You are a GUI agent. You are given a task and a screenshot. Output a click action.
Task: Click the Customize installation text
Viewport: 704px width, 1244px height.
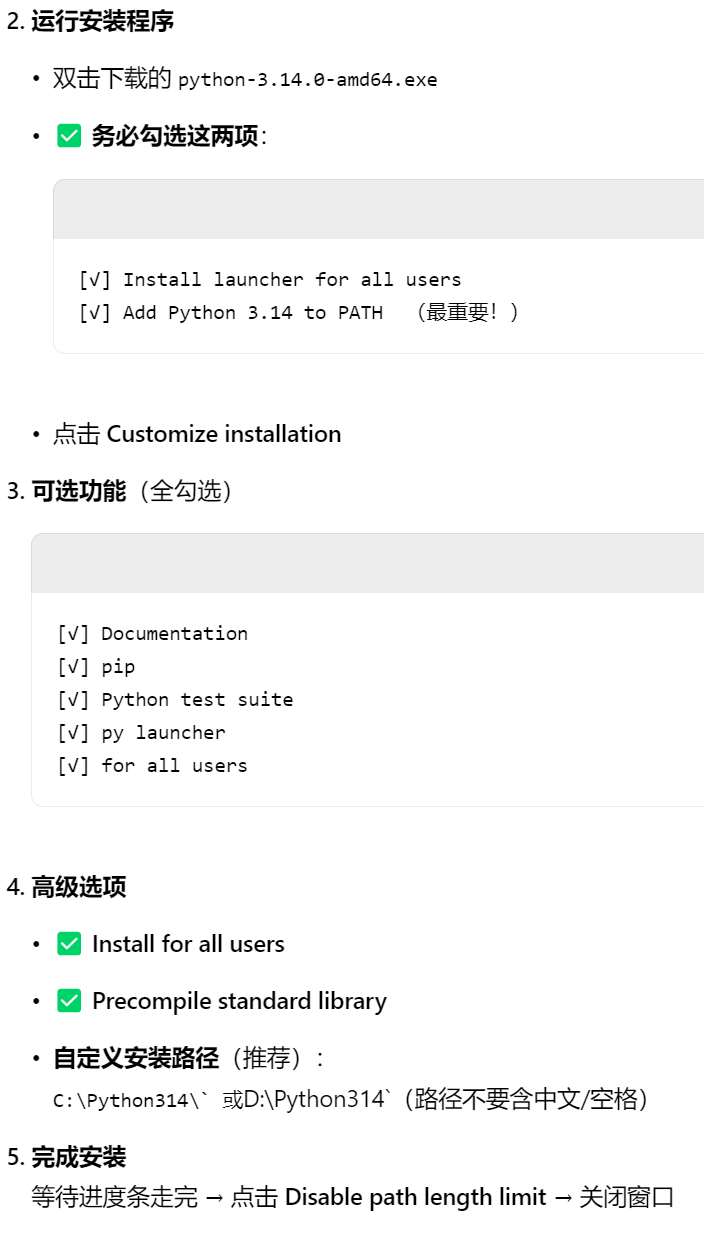pyautogui.click(x=224, y=434)
